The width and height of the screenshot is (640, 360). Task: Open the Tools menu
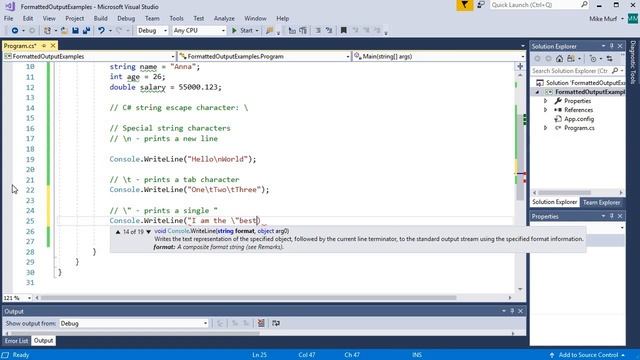pyautogui.click(x=176, y=18)
